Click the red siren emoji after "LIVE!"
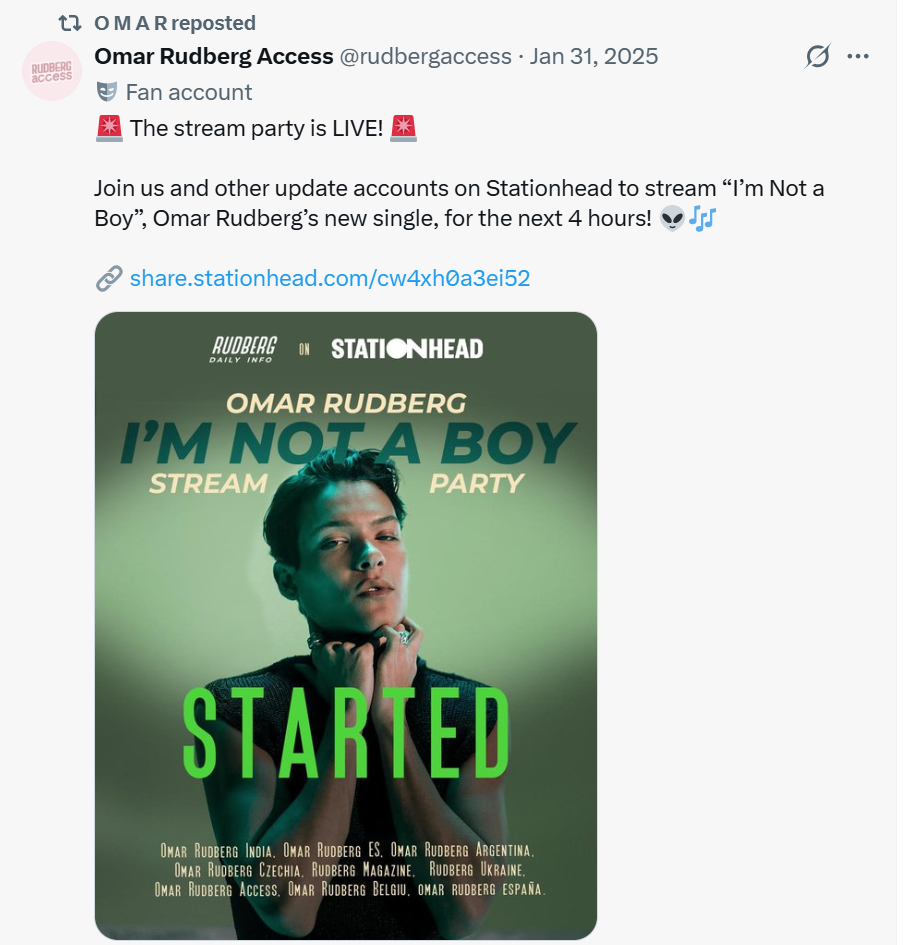The image size is (903, 945). pyautogui.click(x=404, y=129)
